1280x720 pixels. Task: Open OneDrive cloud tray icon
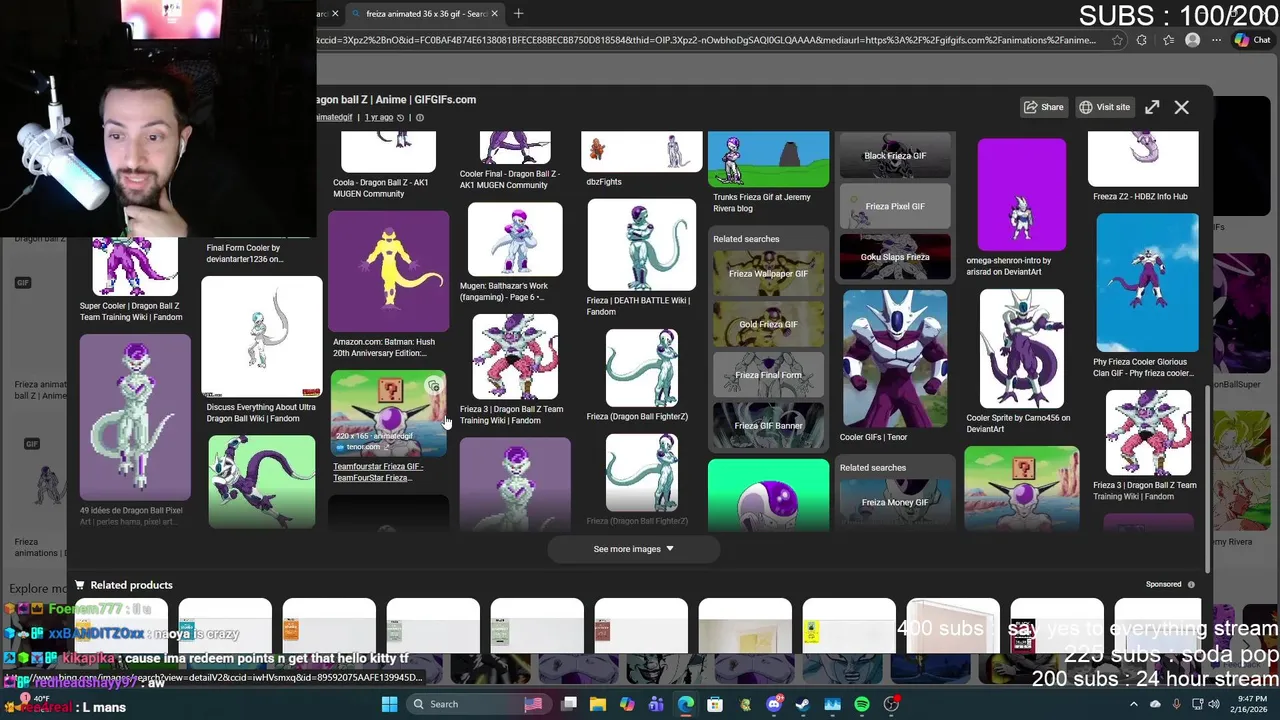(1155, 704)
